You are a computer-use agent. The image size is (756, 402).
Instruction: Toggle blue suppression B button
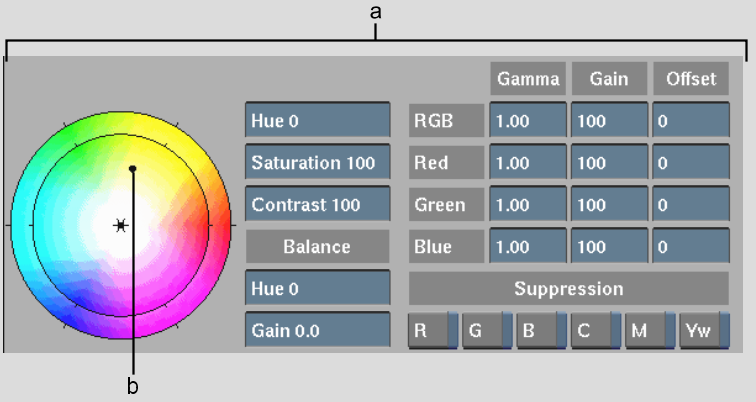click(540, 330)
